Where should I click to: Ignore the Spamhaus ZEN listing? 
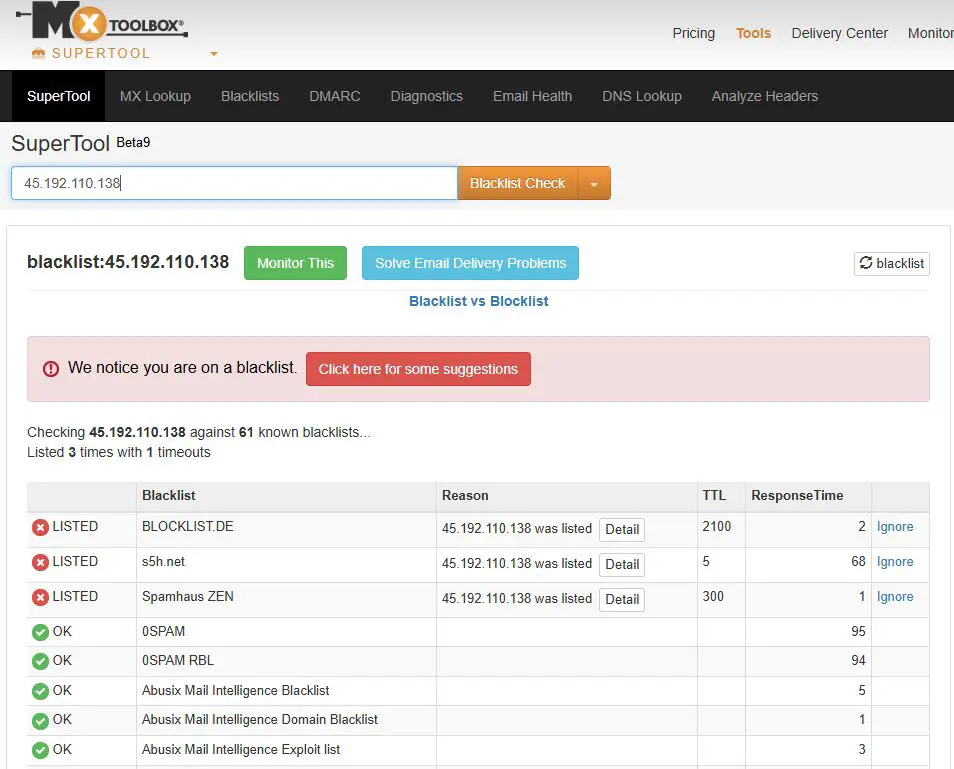point(894,596)
